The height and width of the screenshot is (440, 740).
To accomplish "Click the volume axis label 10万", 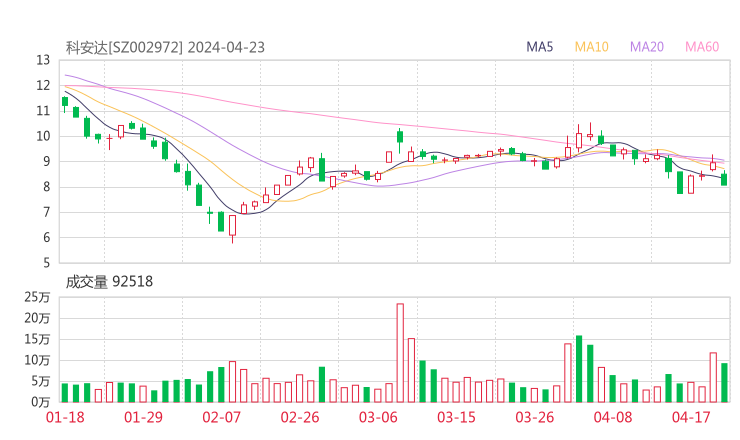I will click(x=37, y=360).
